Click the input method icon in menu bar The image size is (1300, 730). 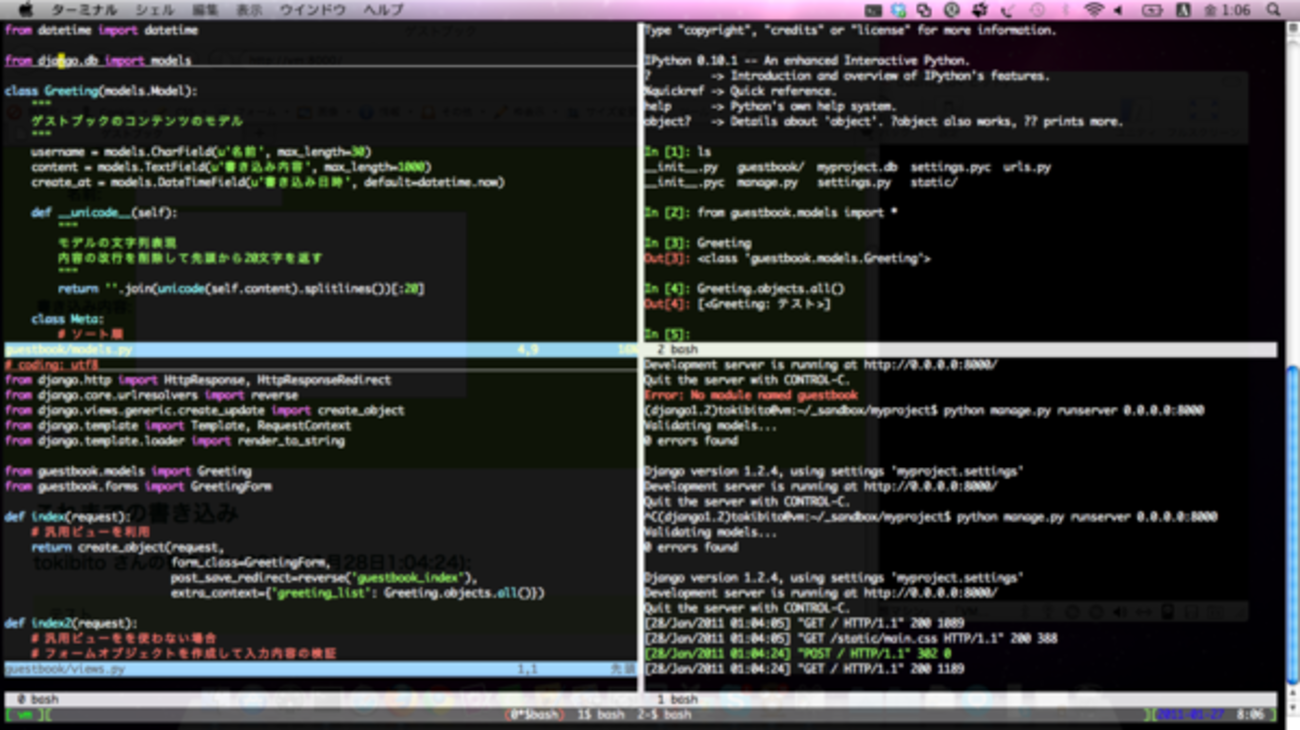(x=1184, y=10)
